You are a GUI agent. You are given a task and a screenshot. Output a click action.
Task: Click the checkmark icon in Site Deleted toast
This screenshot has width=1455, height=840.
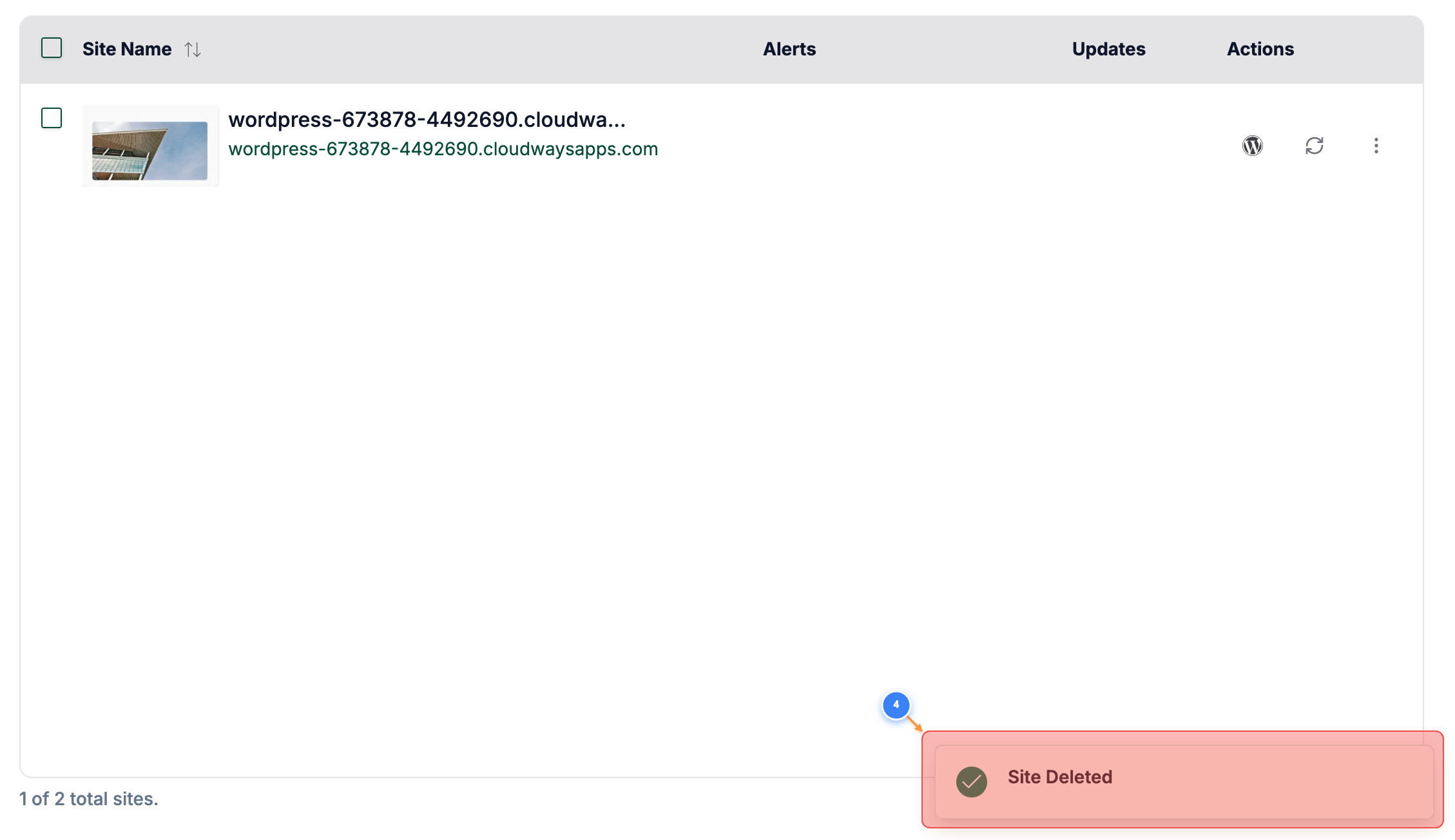point(972,782)
